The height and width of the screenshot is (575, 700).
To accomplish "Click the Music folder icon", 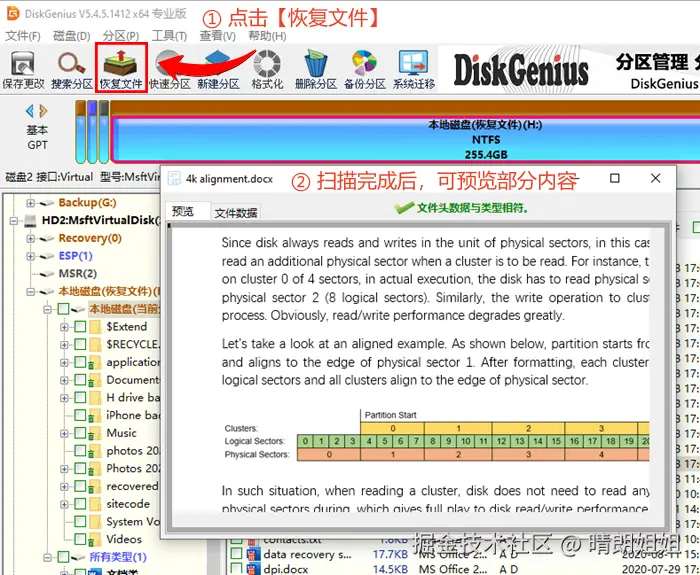I will [x=95, y=433].
